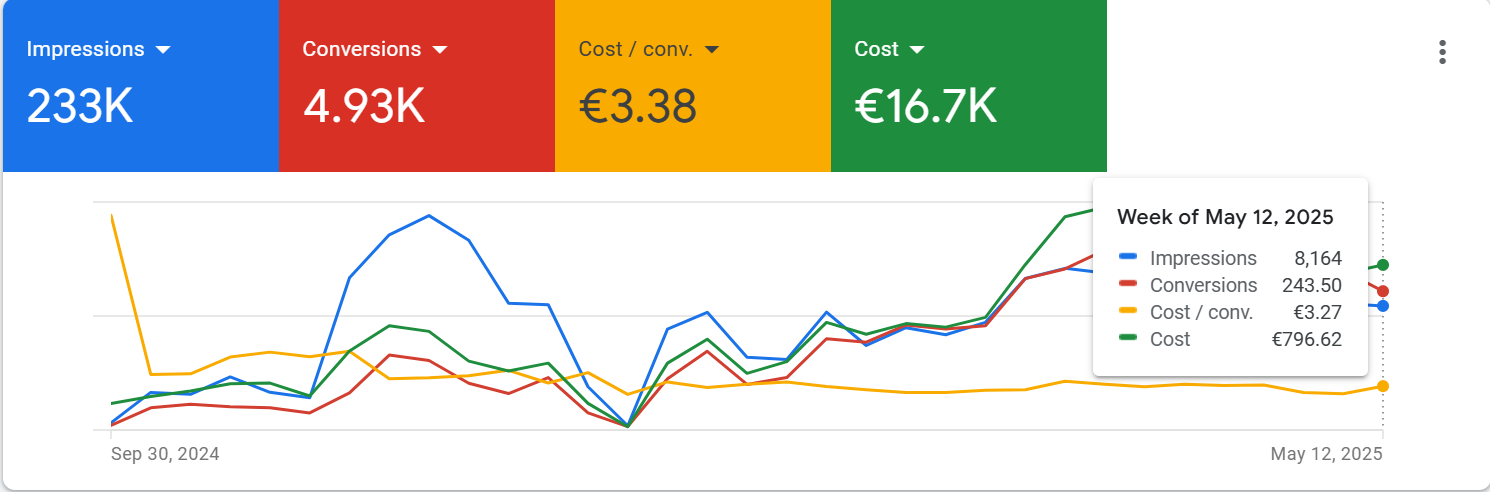Select the 4.93K Conversions total value
This screenshot has width=1490, height=492.
coord(364,106)
